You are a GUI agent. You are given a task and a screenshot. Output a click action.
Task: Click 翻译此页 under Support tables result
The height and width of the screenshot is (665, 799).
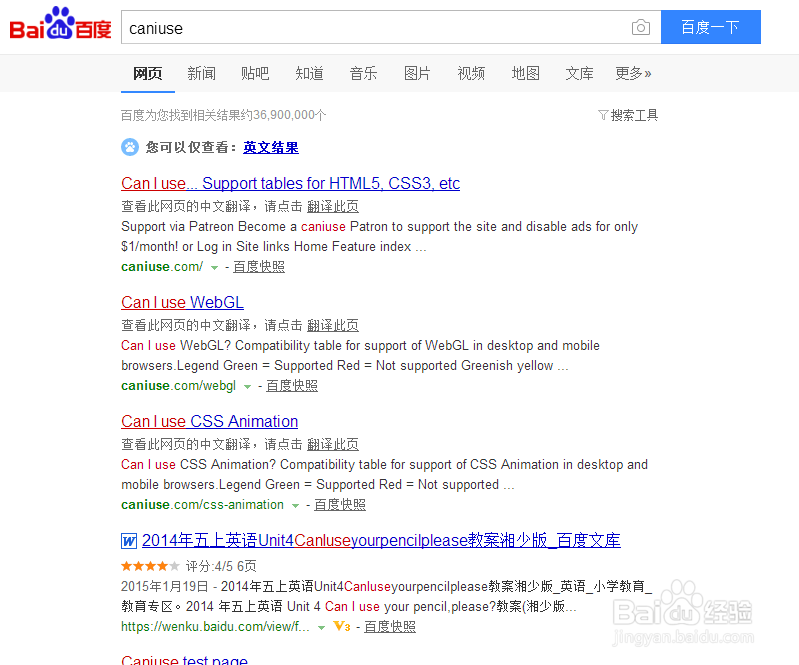point(333,206)
